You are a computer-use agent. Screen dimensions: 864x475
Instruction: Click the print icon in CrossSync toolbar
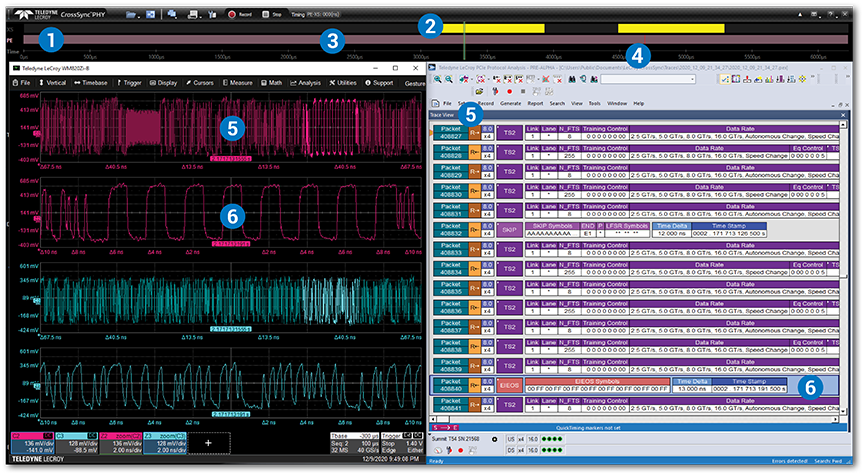point(192,14)
